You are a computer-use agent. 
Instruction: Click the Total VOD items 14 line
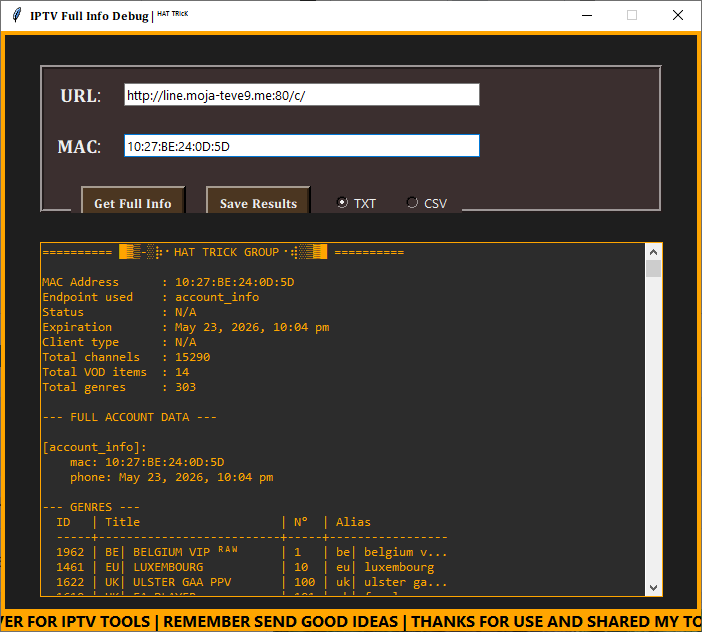pyautogui.click(x=116, y=372)
